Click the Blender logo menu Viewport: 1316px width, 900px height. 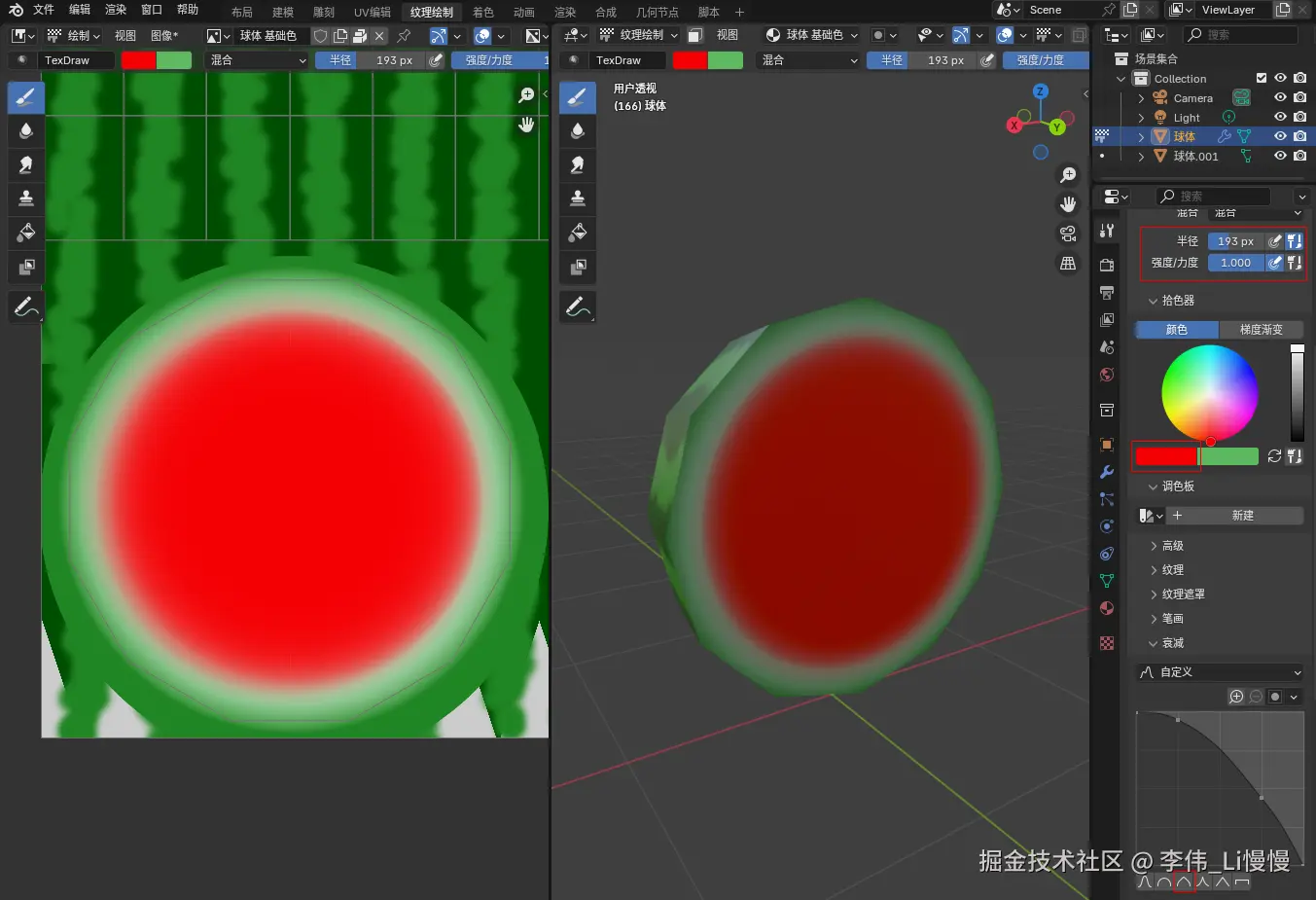coord(16,10)
